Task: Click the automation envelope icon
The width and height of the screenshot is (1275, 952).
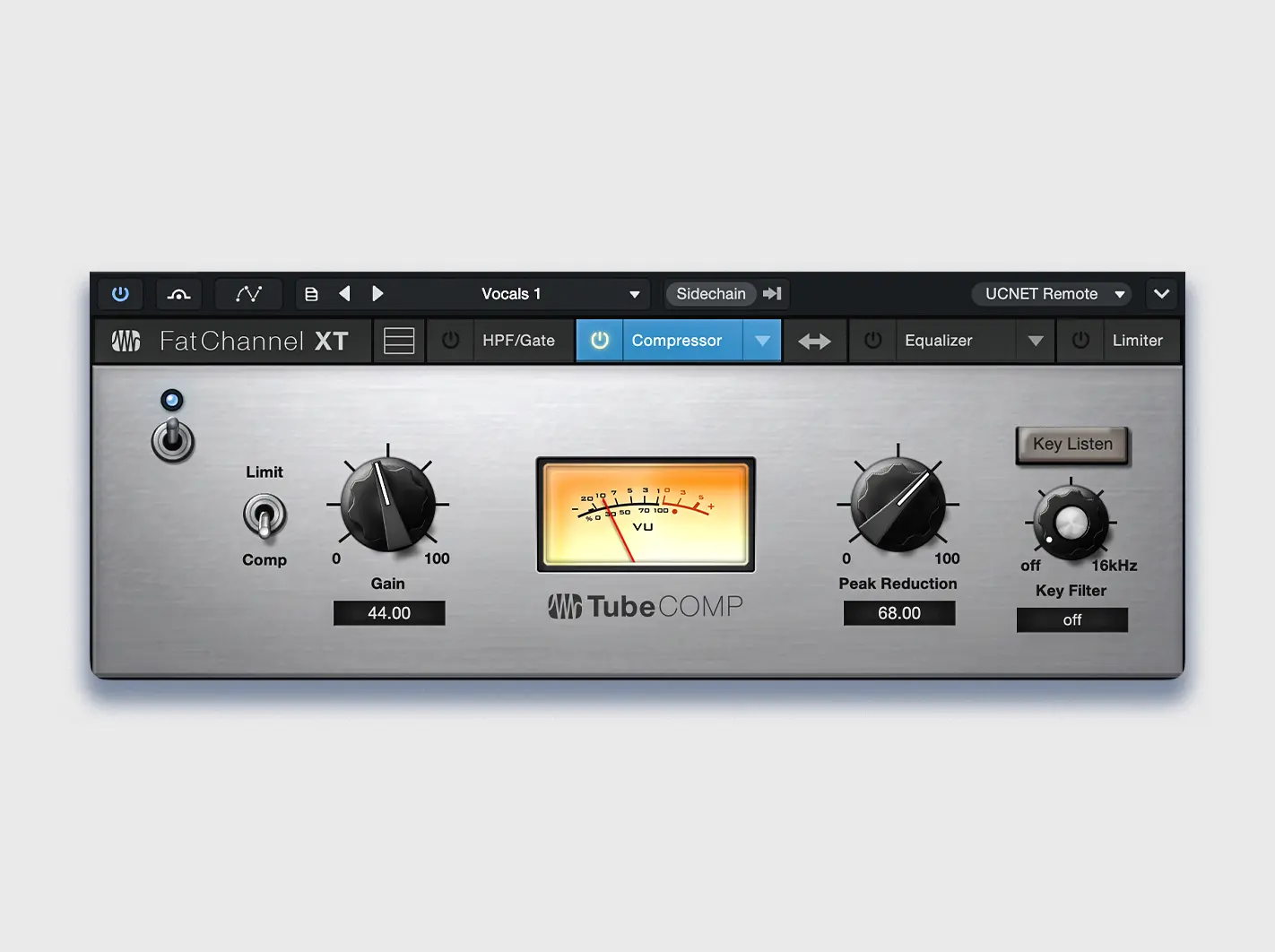Action: pyautogui.click(x=248, y=294)
